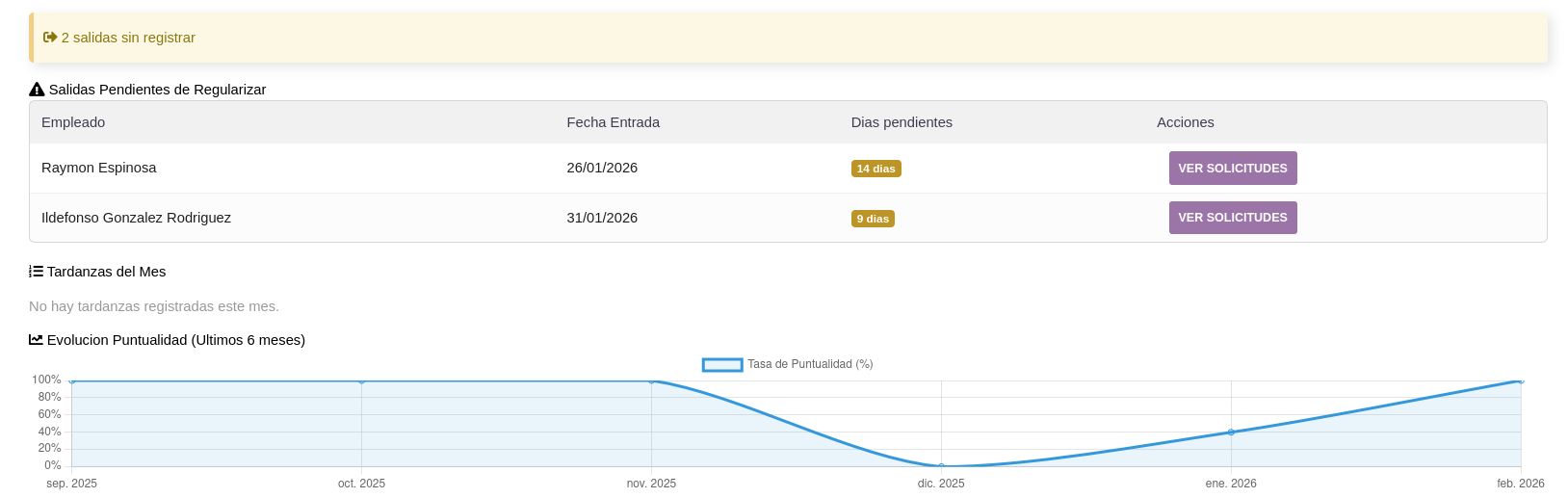This screenshot has height=498, width=1568.
Task: Click the 9 dias badge
Action: click(x=873, y=219)
